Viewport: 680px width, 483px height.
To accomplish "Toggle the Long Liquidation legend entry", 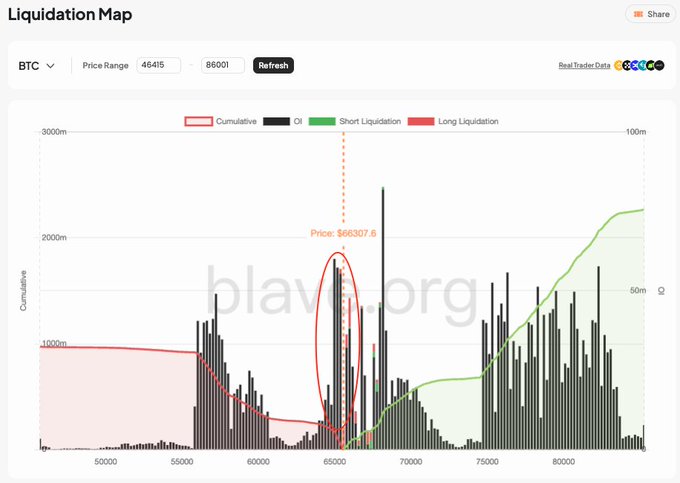I will tap(453, 121).
